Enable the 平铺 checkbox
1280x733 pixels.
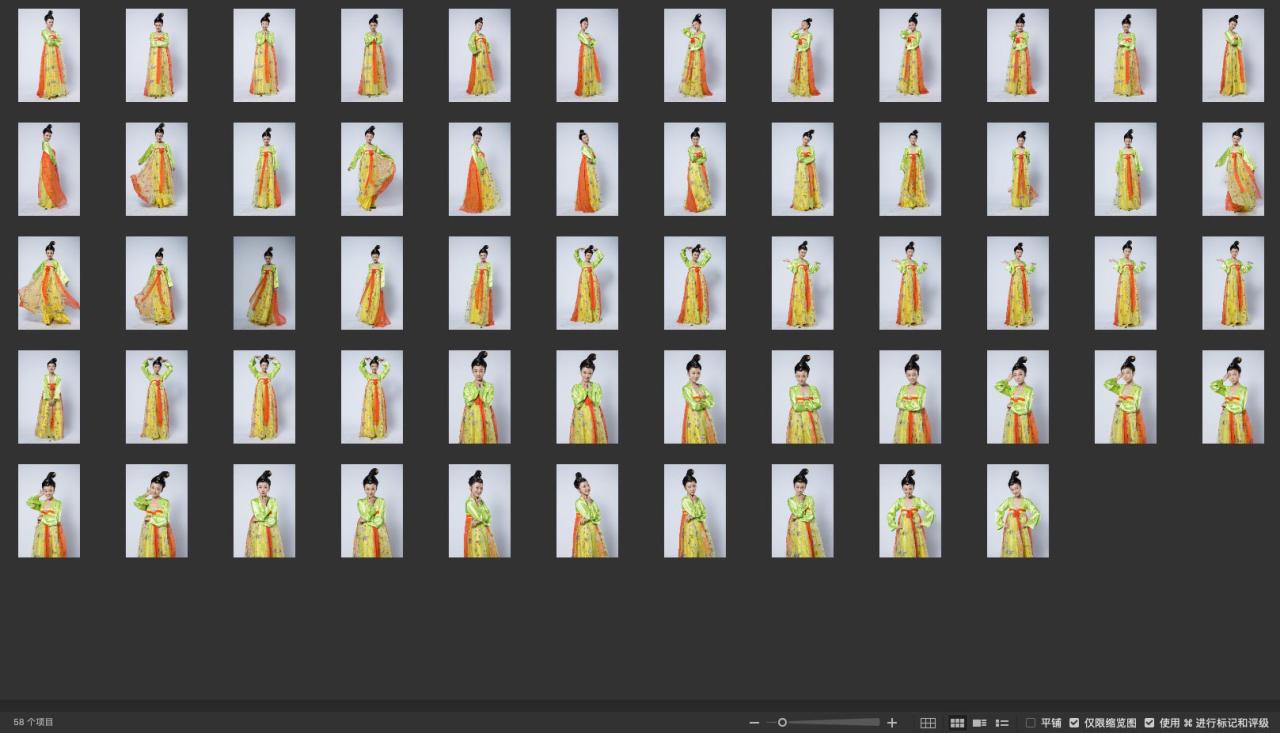pos(1031,723)
